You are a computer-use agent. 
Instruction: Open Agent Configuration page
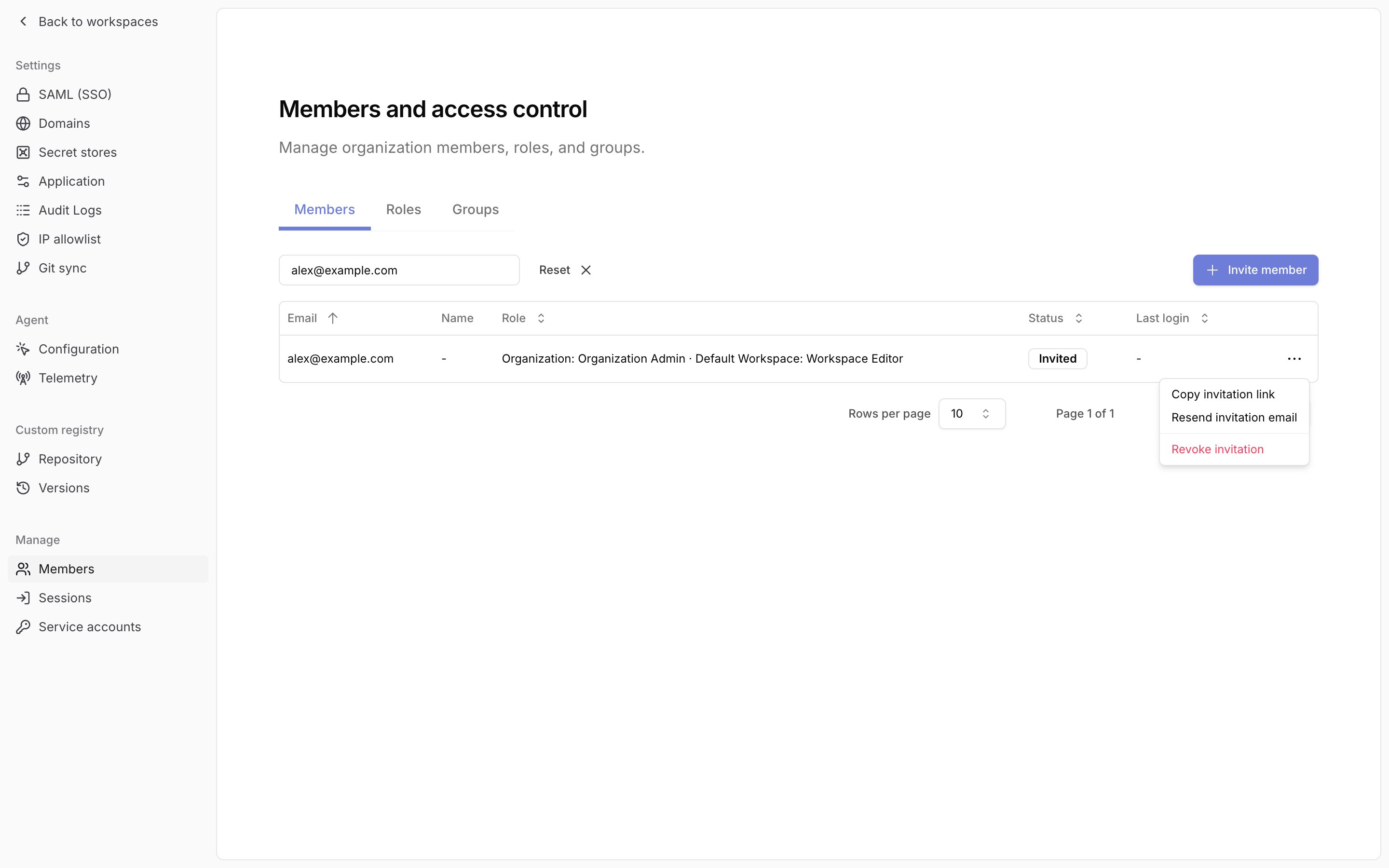click(108, 349)
